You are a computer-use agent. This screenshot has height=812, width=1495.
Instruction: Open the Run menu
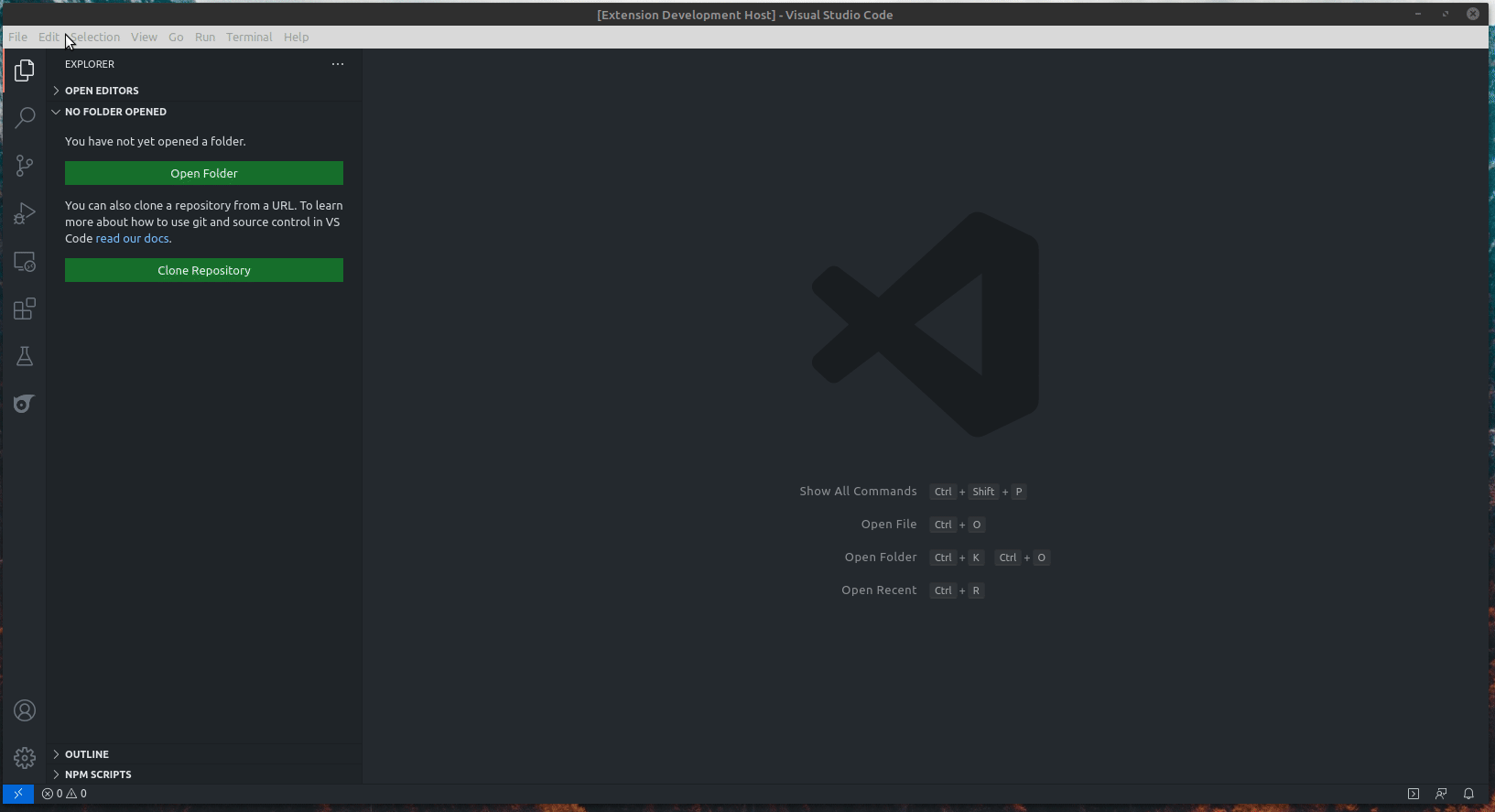coord(205,38)
